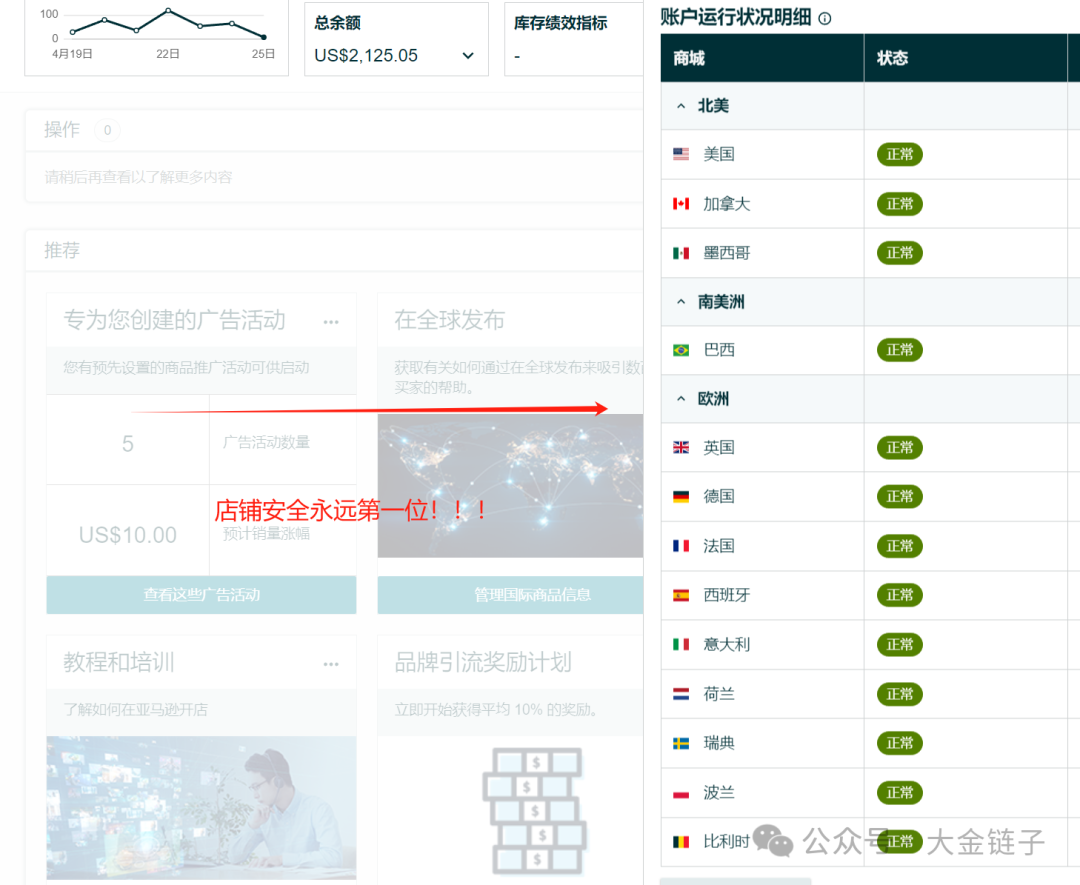
Task: Click the 正常 status badge beside 法国
Action: pos(899,545)
